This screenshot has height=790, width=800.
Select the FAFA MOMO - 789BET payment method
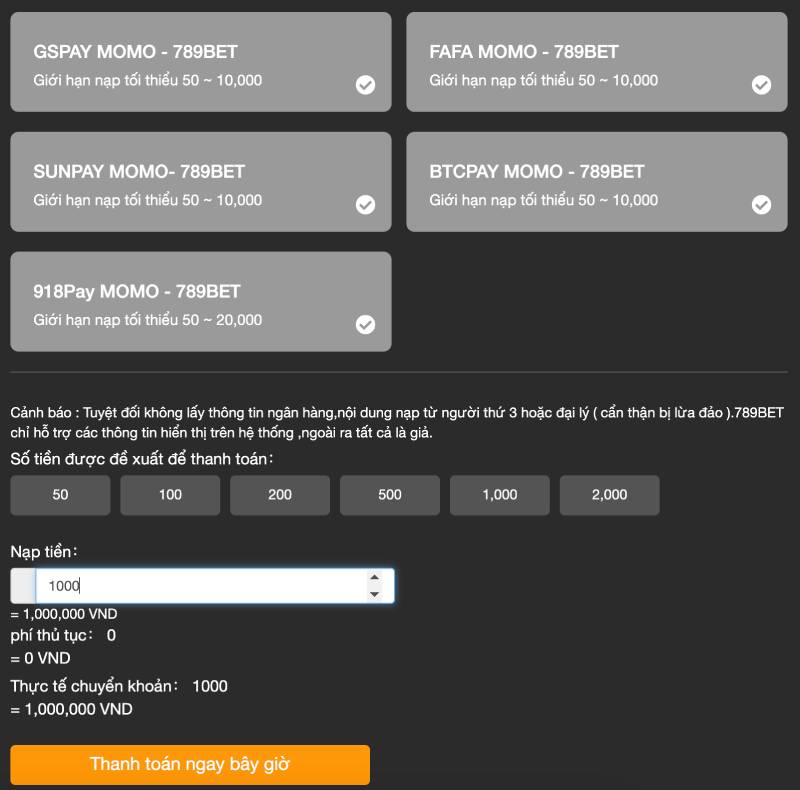coord(596,60)
